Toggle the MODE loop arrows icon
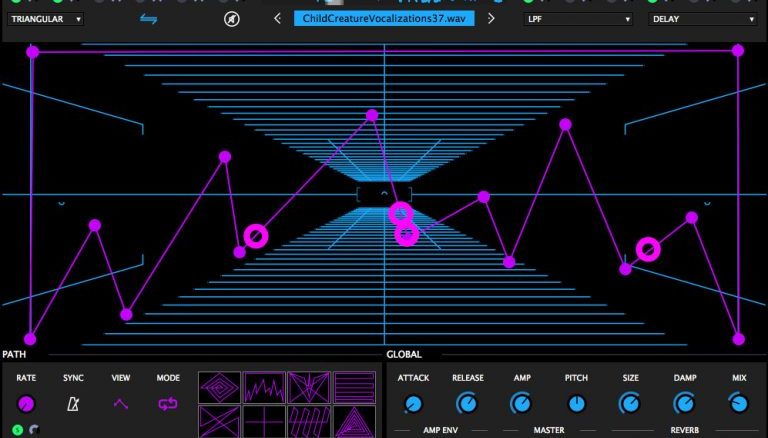 (168, 404)
